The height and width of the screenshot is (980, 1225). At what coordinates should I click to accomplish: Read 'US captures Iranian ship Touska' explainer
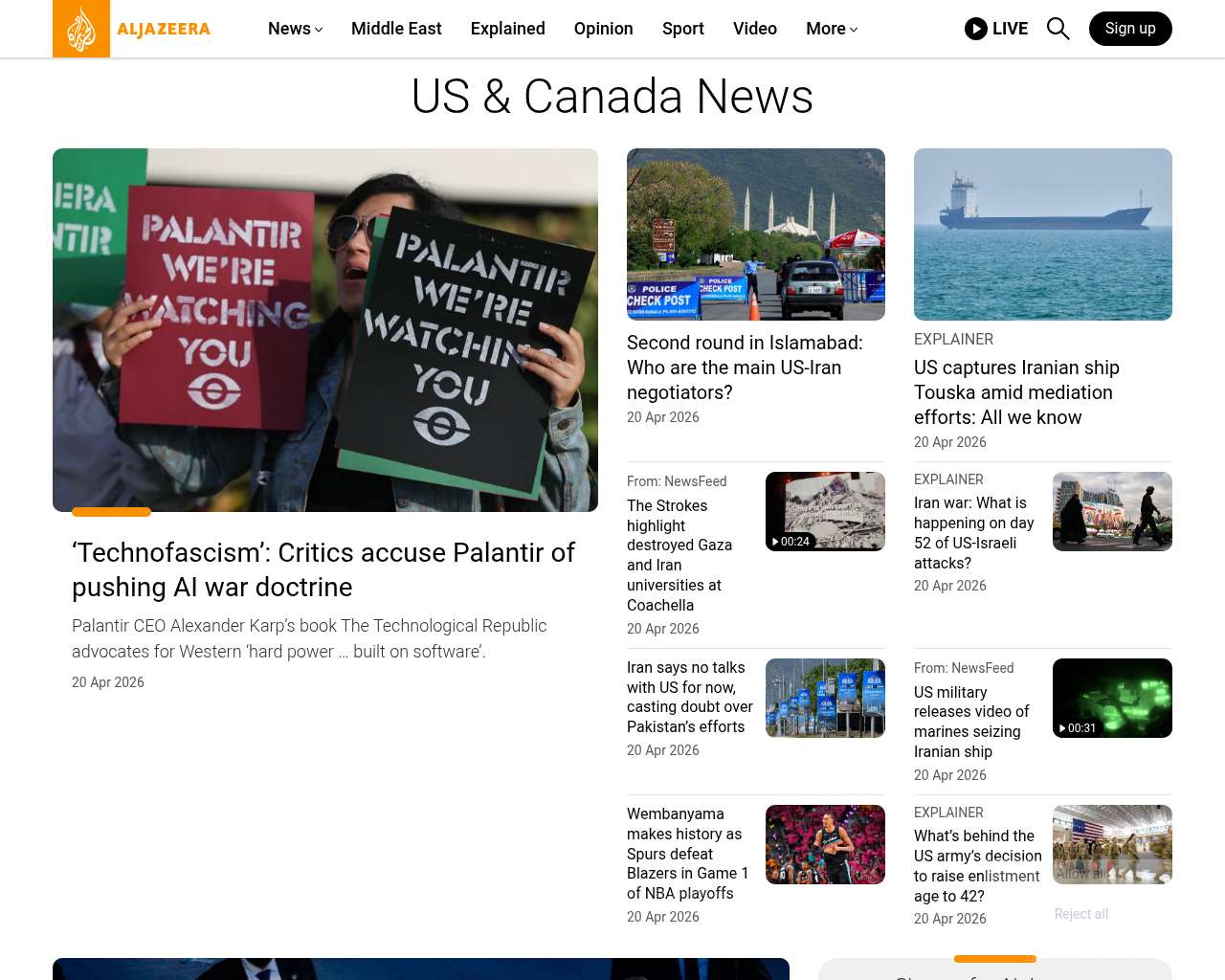click(x=1016, y=392)
